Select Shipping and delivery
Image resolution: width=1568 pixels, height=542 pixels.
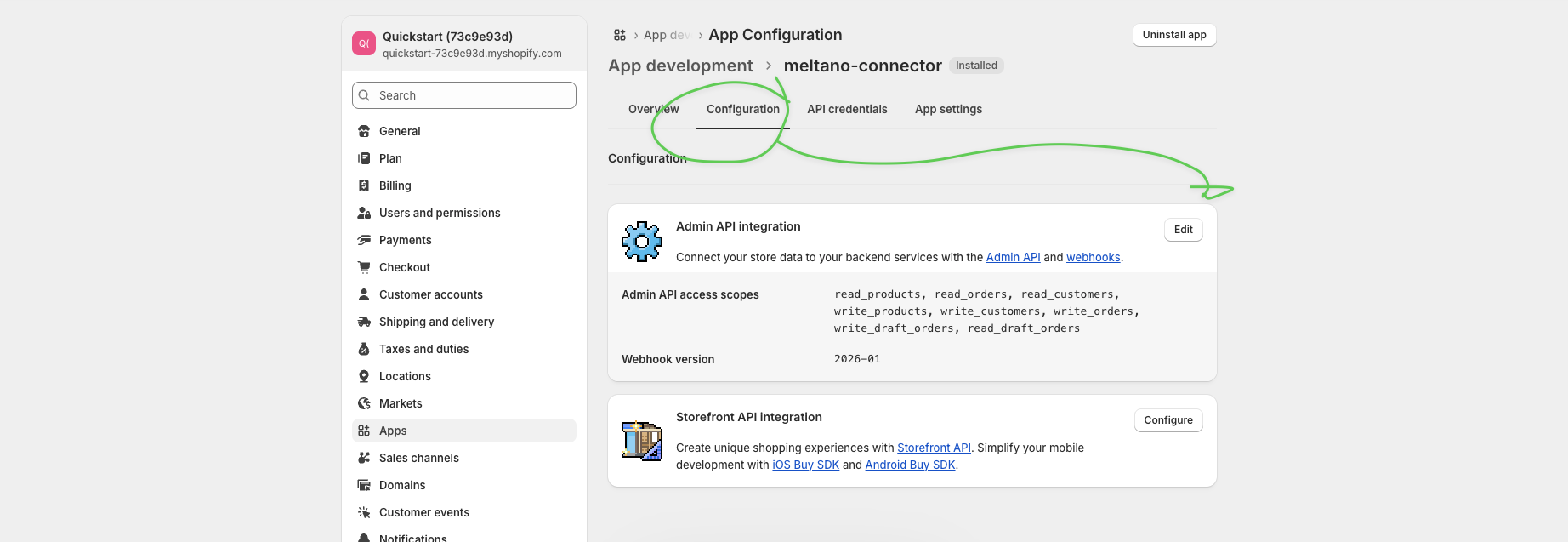[464, 322]
